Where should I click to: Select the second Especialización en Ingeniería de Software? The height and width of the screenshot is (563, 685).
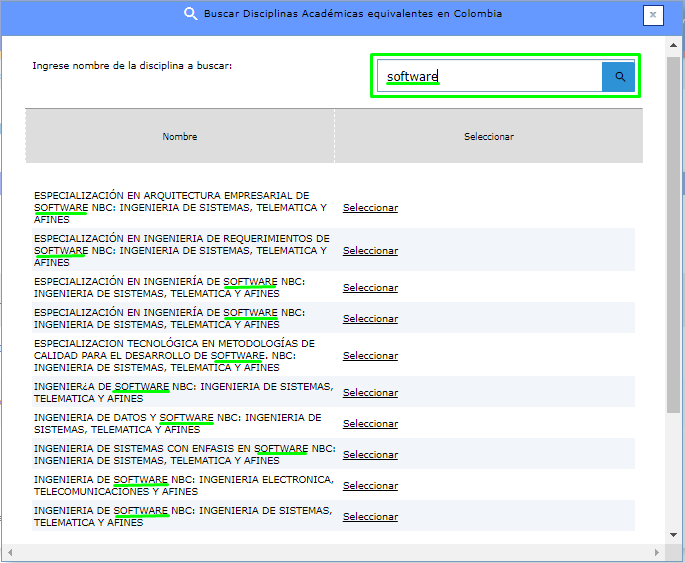[370, 319]
